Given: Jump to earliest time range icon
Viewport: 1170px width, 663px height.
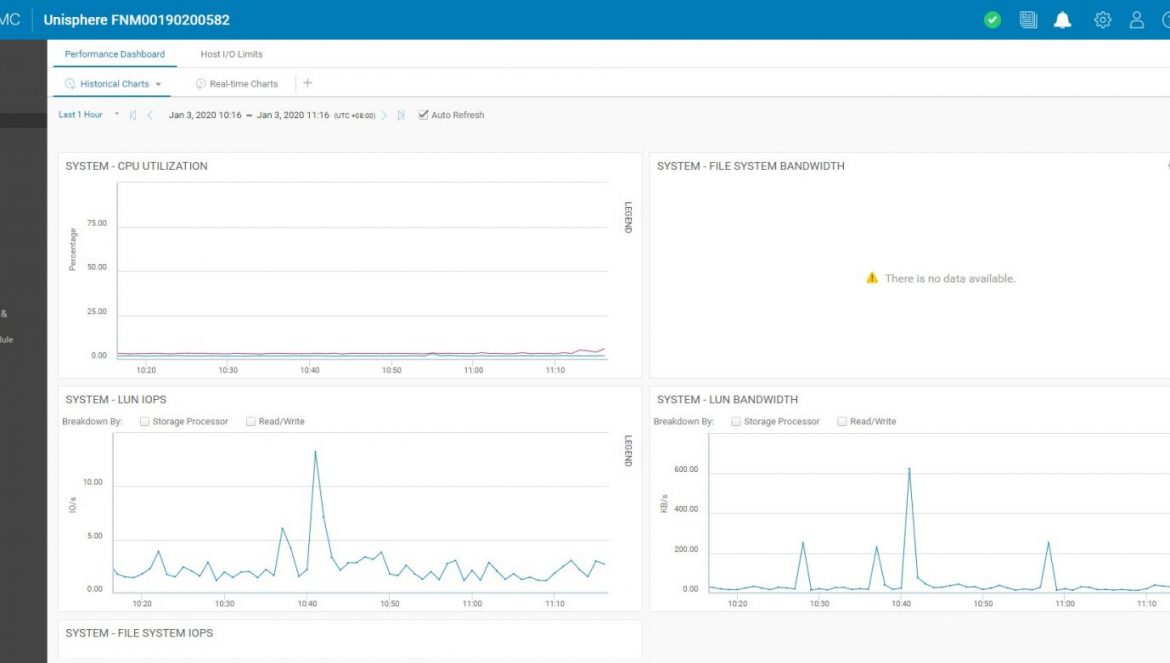Looking at the screenshot, I should 133,115.
